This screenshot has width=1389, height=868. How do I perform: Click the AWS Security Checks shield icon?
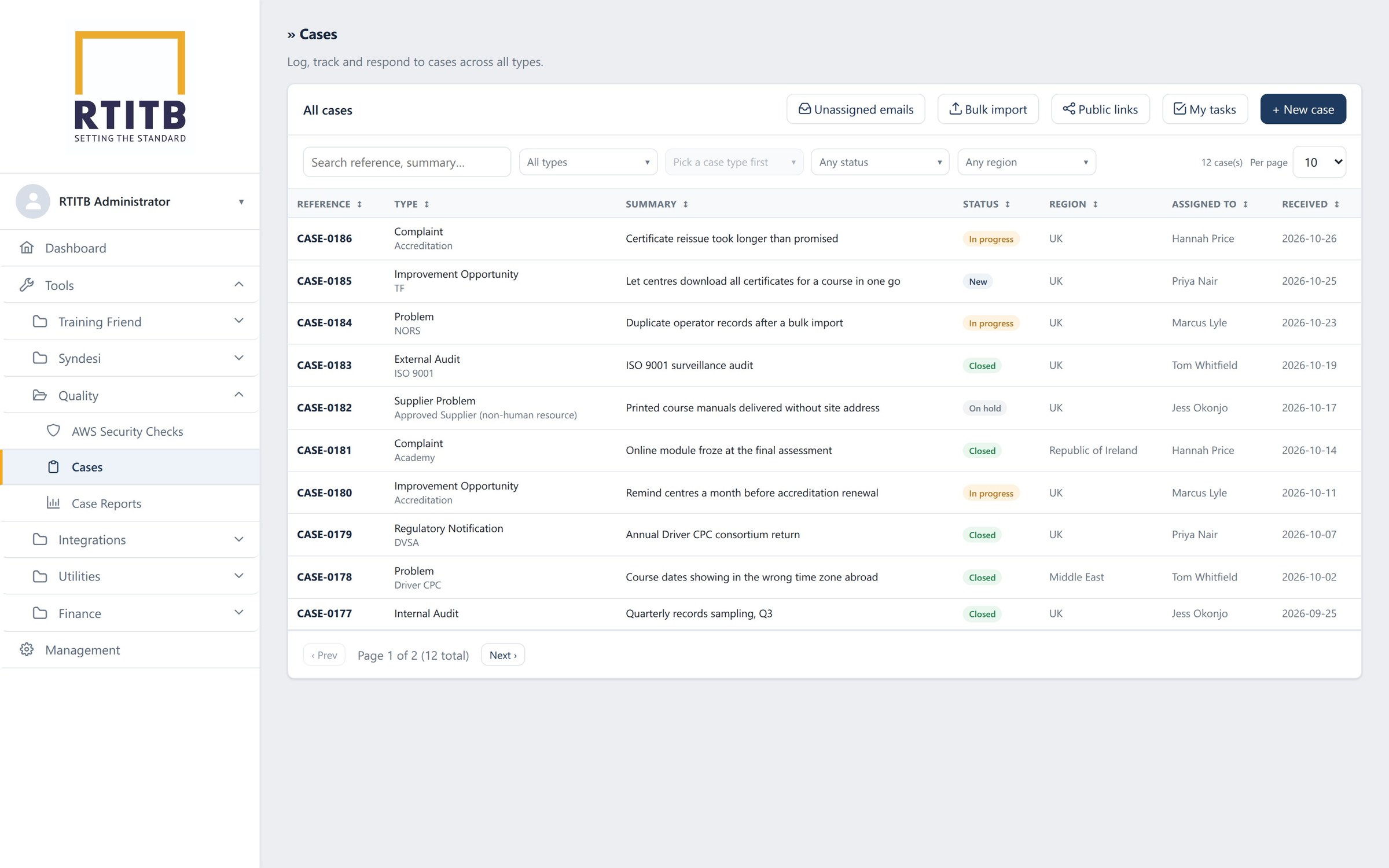click(53, 431)
